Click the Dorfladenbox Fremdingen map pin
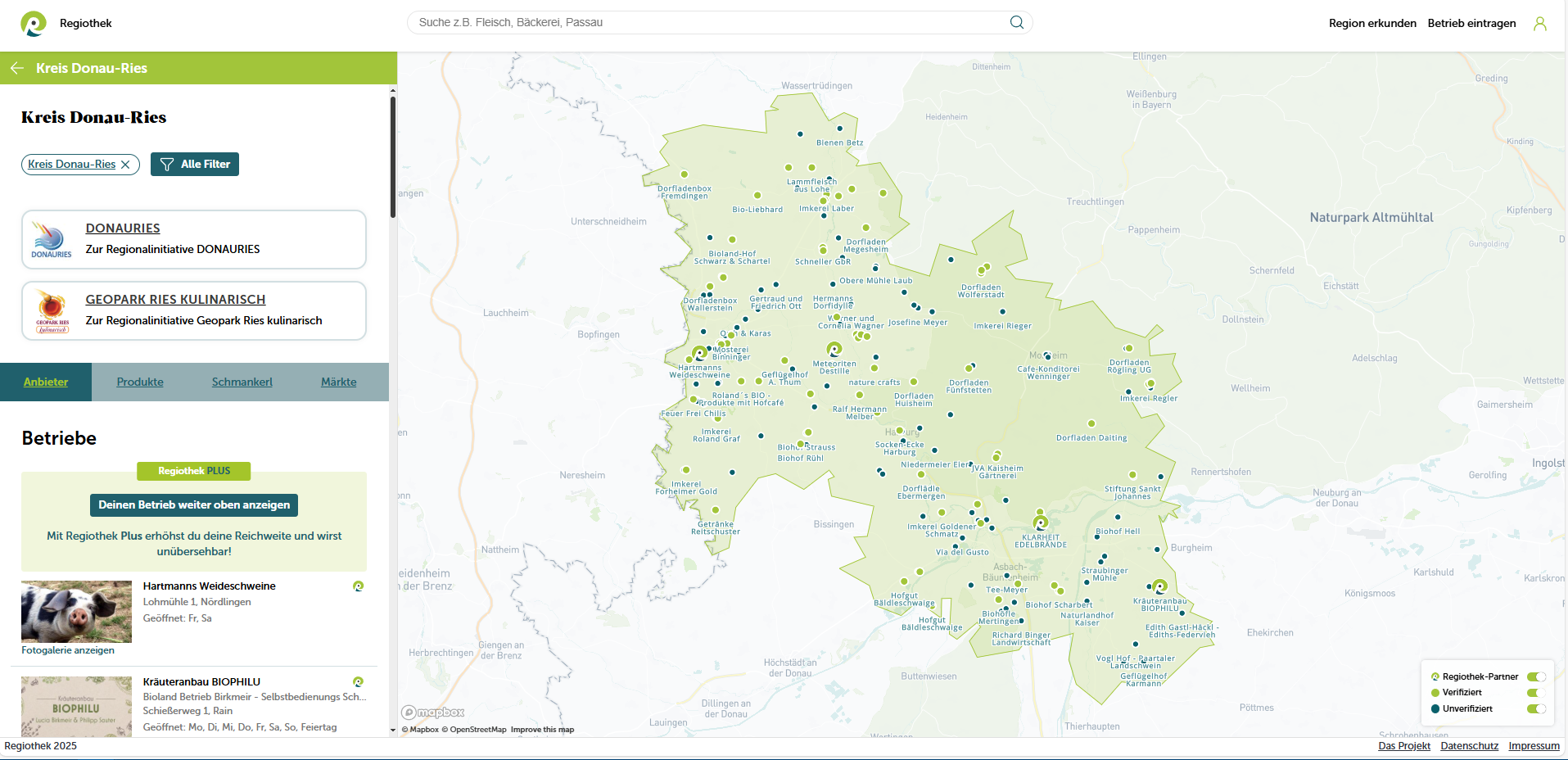This screenshot has height=760, width=1568. click(x=685, y=174)
